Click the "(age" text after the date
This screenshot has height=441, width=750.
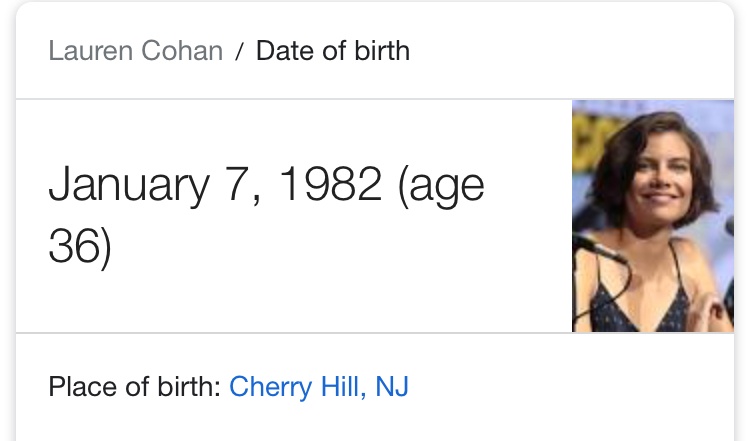tap(441, 187)
